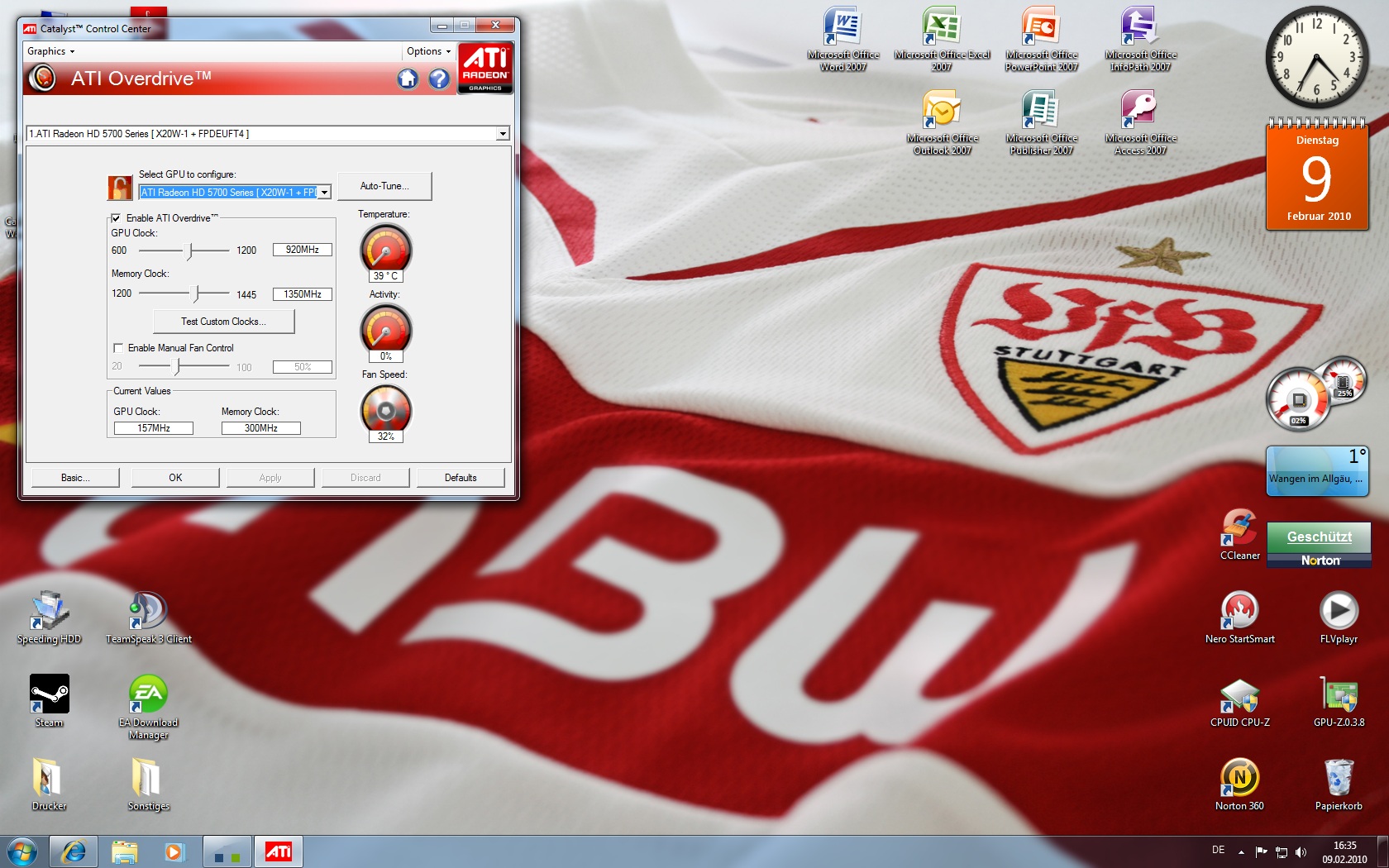Viewport: 1389px width, 868px height.
Task: Open Microsoft Office Access 2007 shortcut
Action: pyautogui.click(x=1140, y=122)
